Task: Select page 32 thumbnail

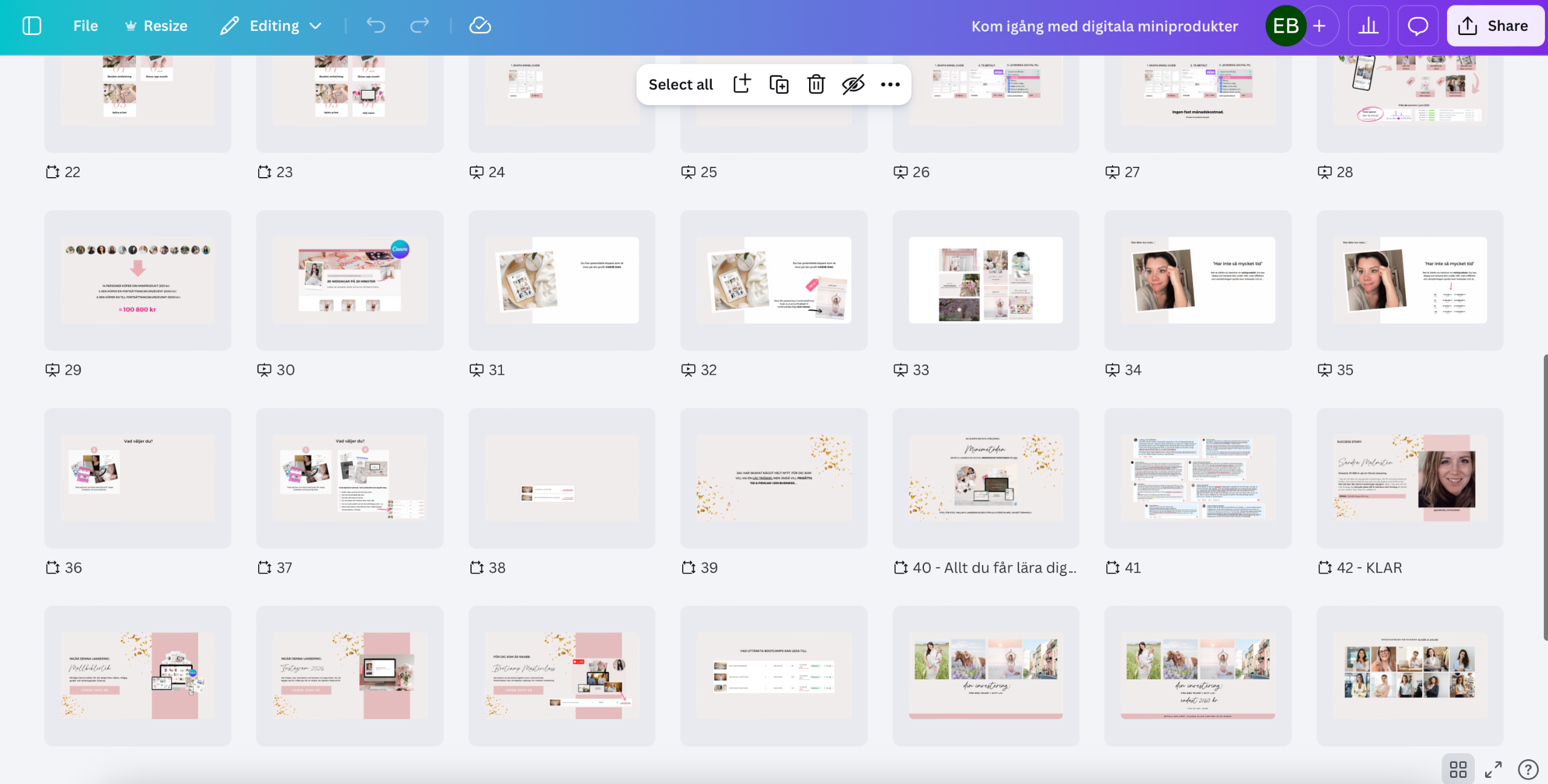Action: (x=774, y=280)
